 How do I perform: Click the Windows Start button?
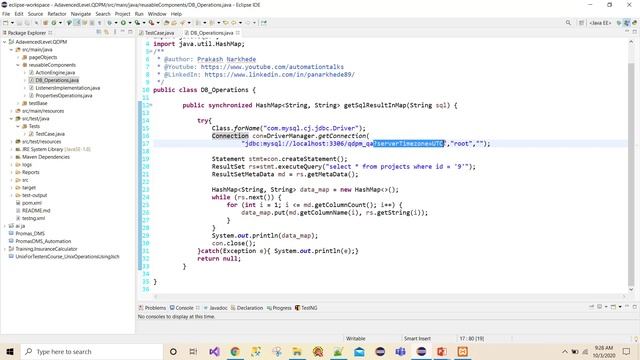[x=10, y=351]
